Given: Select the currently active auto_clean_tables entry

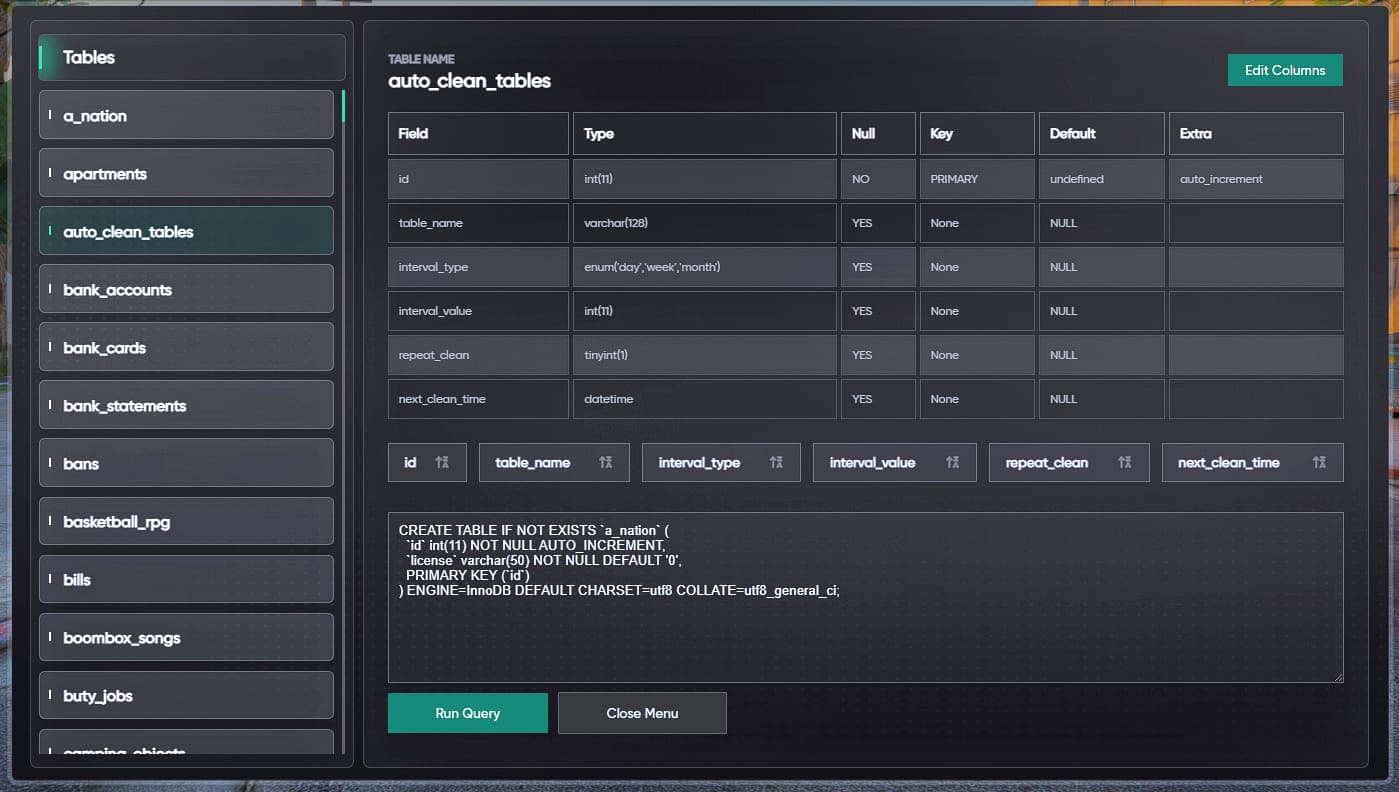Looking at the screenshot, I should pyautogui.click(x=186, y=230).
